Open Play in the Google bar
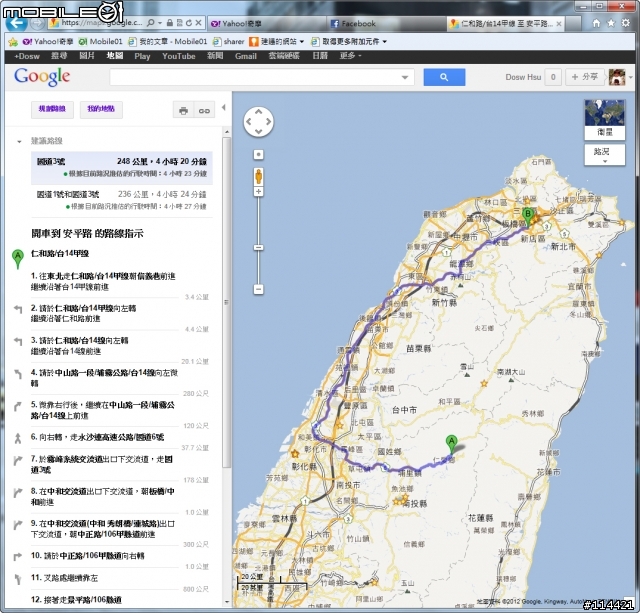640x613 pixels. pos(142,56)
